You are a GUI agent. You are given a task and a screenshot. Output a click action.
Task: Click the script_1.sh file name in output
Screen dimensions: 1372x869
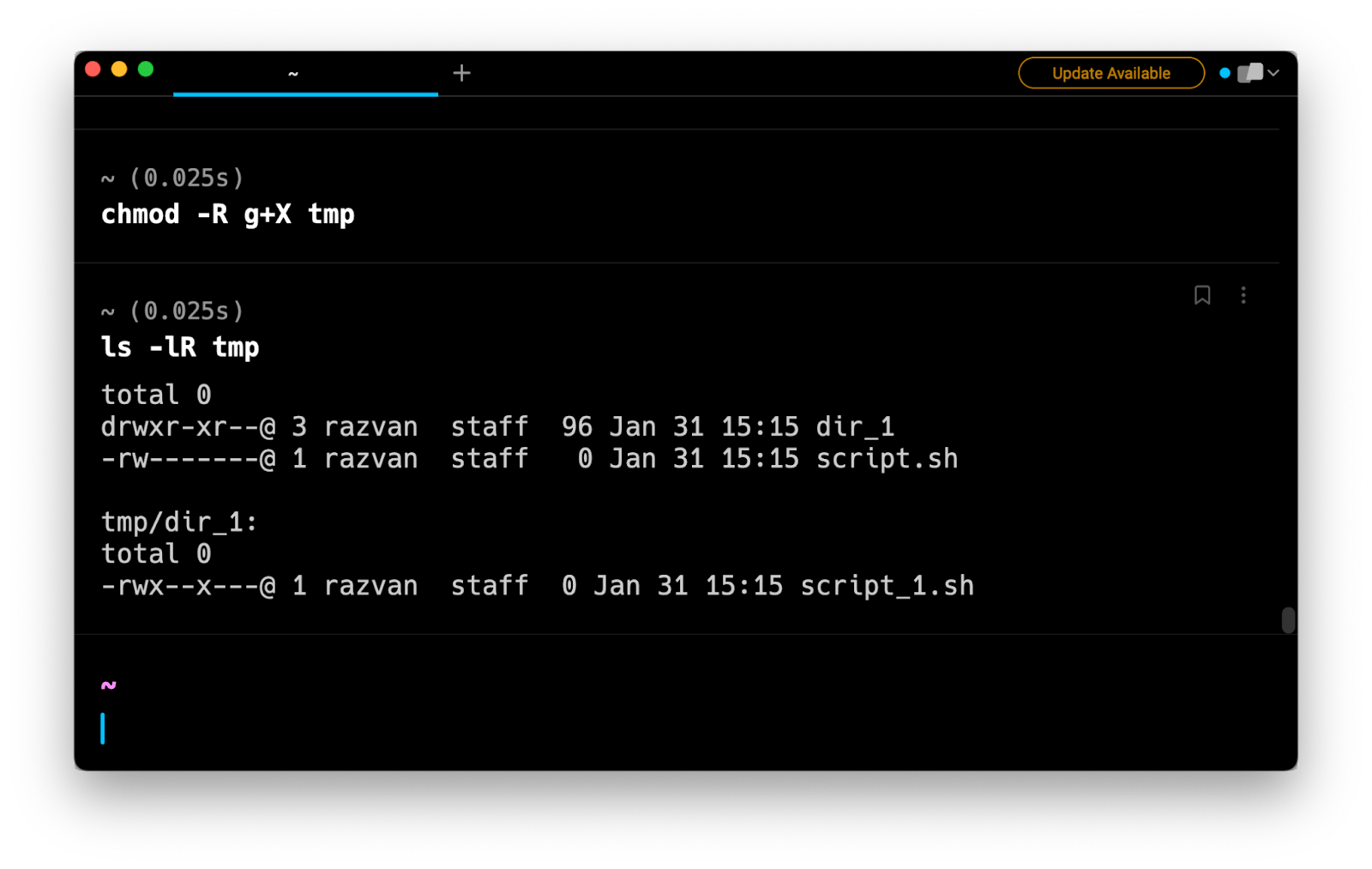tap(886, 586)
